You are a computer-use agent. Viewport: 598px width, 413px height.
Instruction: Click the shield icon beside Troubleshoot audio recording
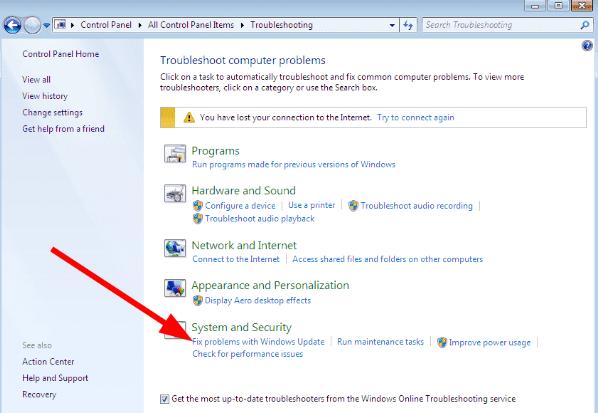tap(353, 206)
